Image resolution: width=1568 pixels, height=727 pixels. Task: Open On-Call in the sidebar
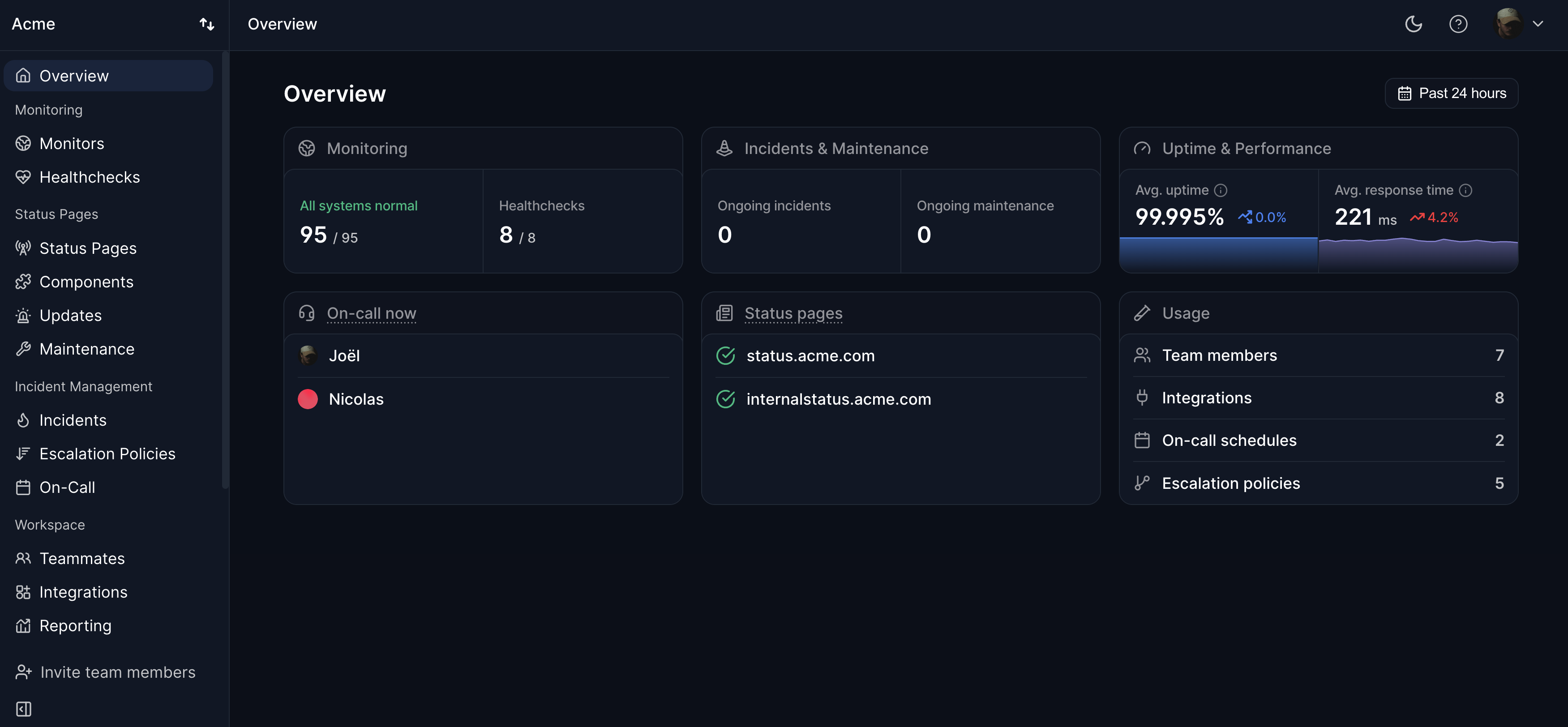pyautogui.click(x=108, y=488)
